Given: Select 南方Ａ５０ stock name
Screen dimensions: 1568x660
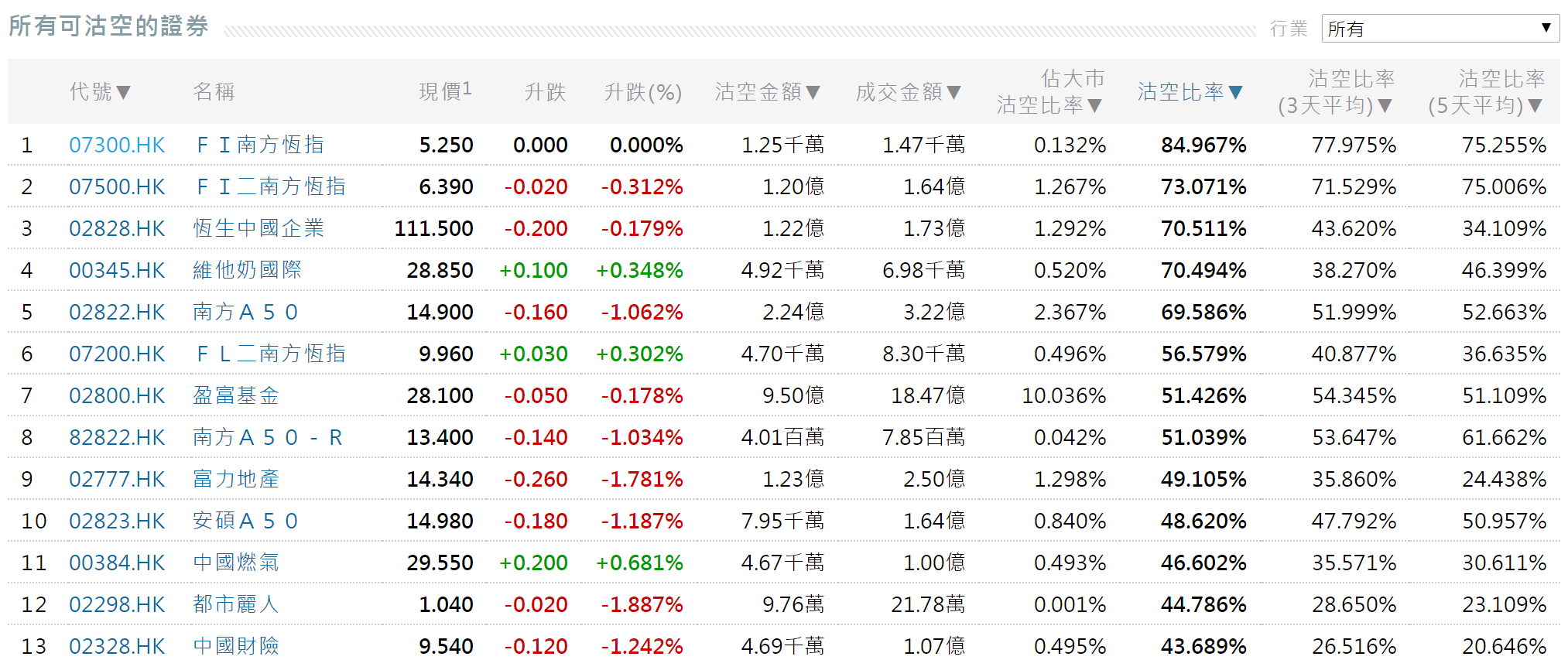Looking at the screenshot, I should (x=245, y=312).
